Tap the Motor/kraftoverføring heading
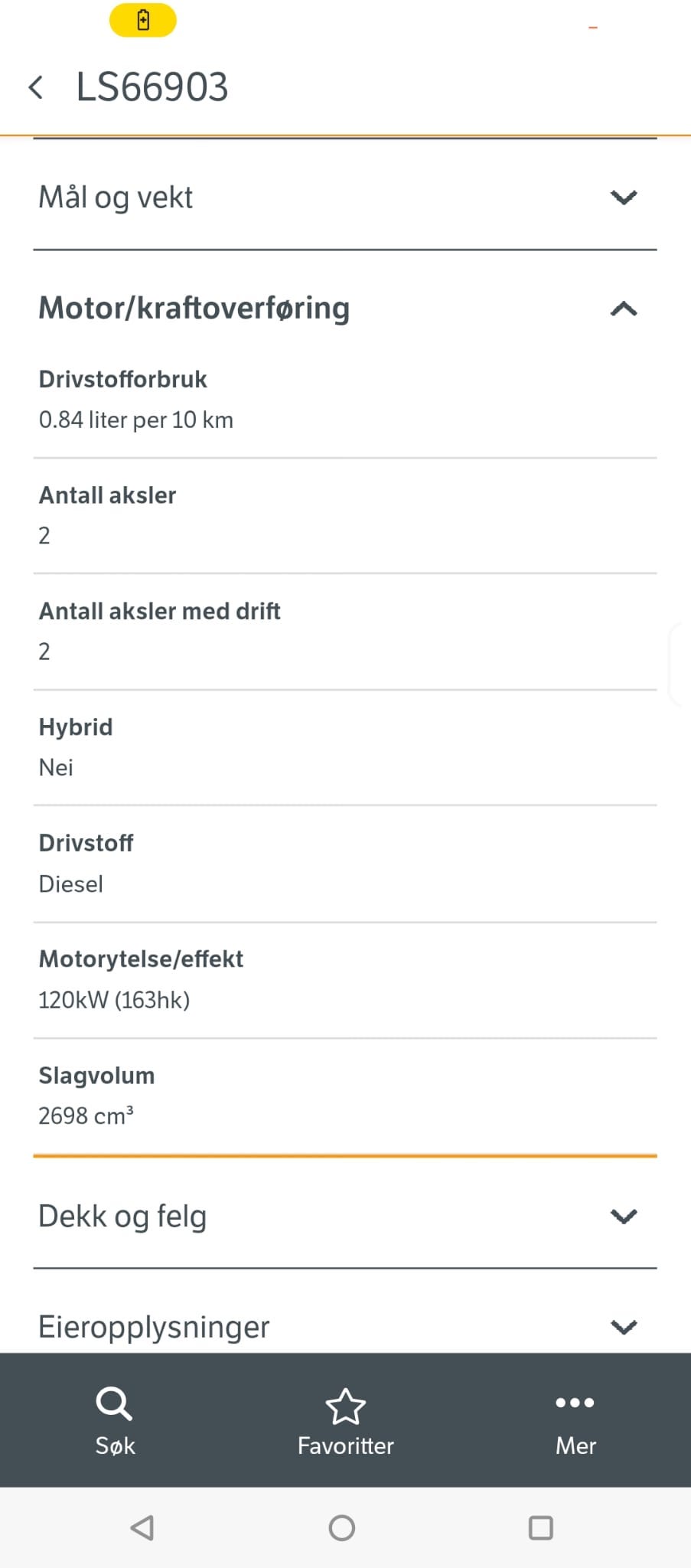The image size is (691, 1568). coord(194,308)
